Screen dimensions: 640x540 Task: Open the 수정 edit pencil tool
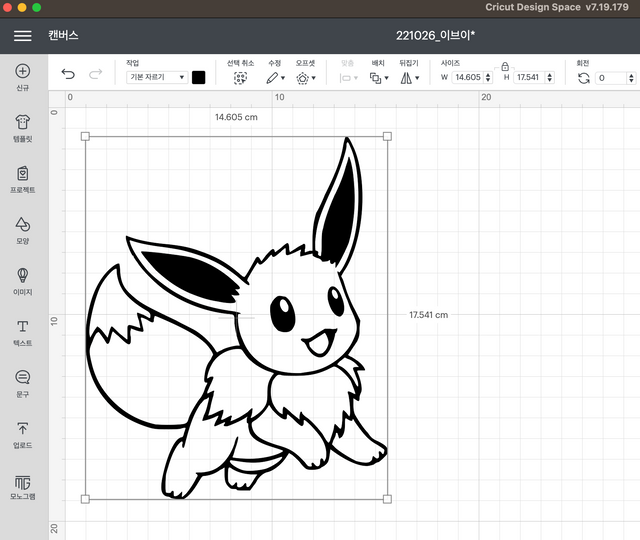click(272, 78)
